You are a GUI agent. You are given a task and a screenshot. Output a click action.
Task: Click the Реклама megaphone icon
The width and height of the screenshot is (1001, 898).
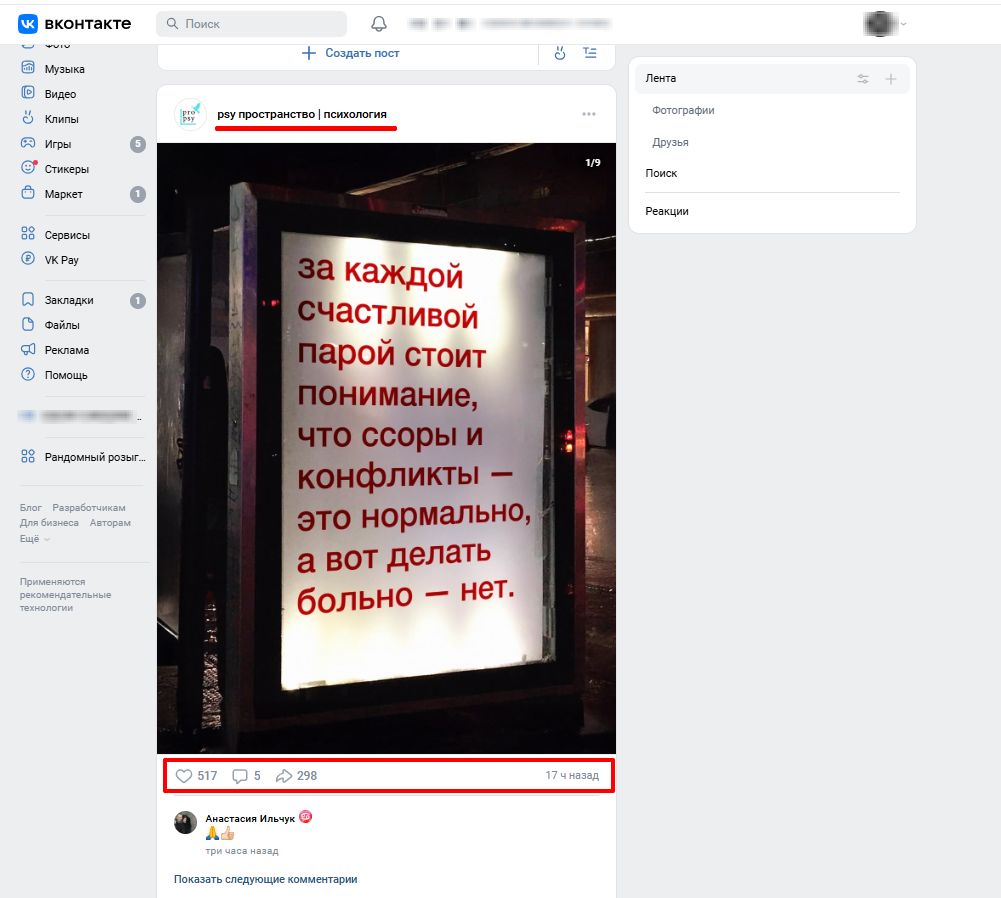pyautogui.click(x=28, y=349)
